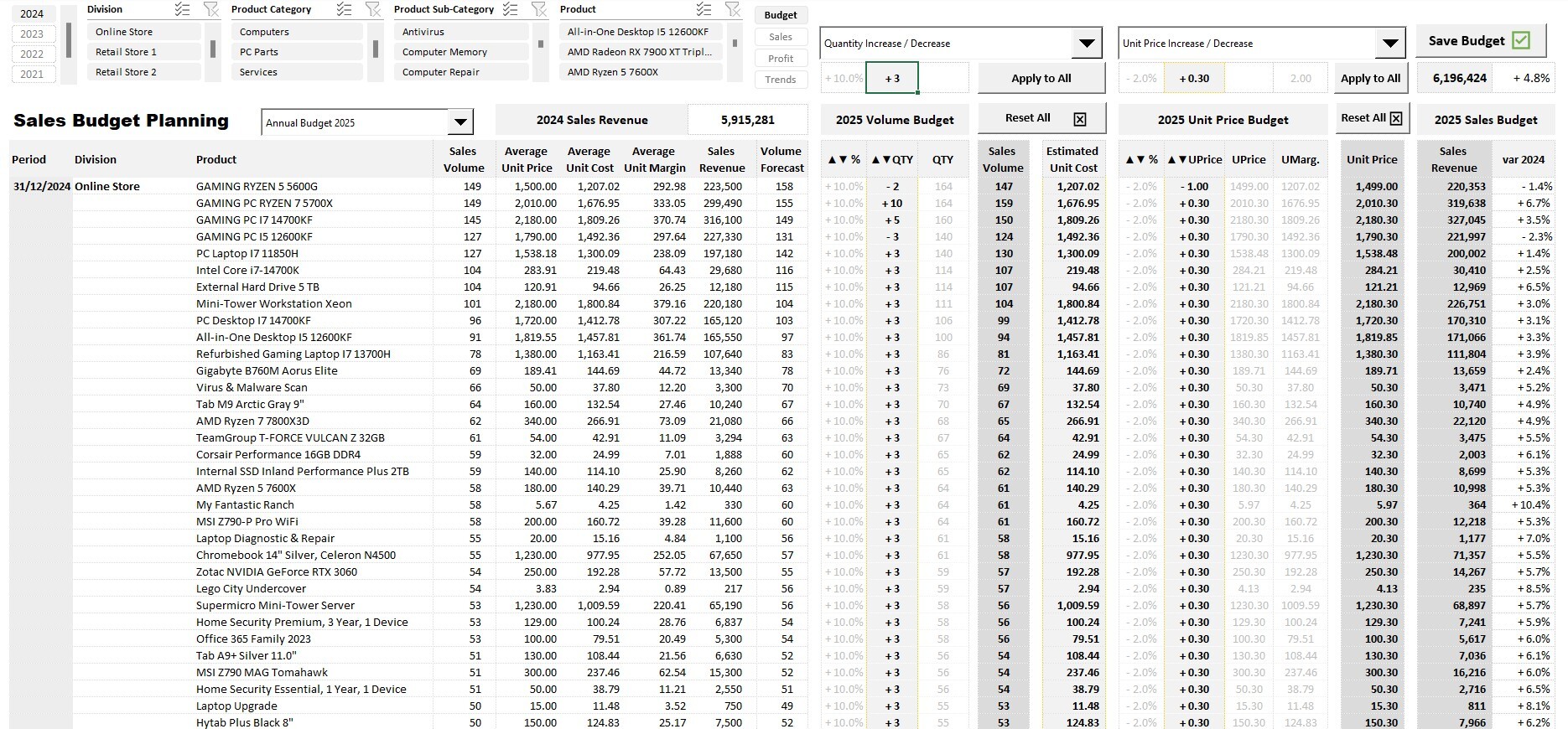The width and height of the screenshot is (1568, 729).
Task: Select 2023 in year slicer
Action: tap(33, 34)
